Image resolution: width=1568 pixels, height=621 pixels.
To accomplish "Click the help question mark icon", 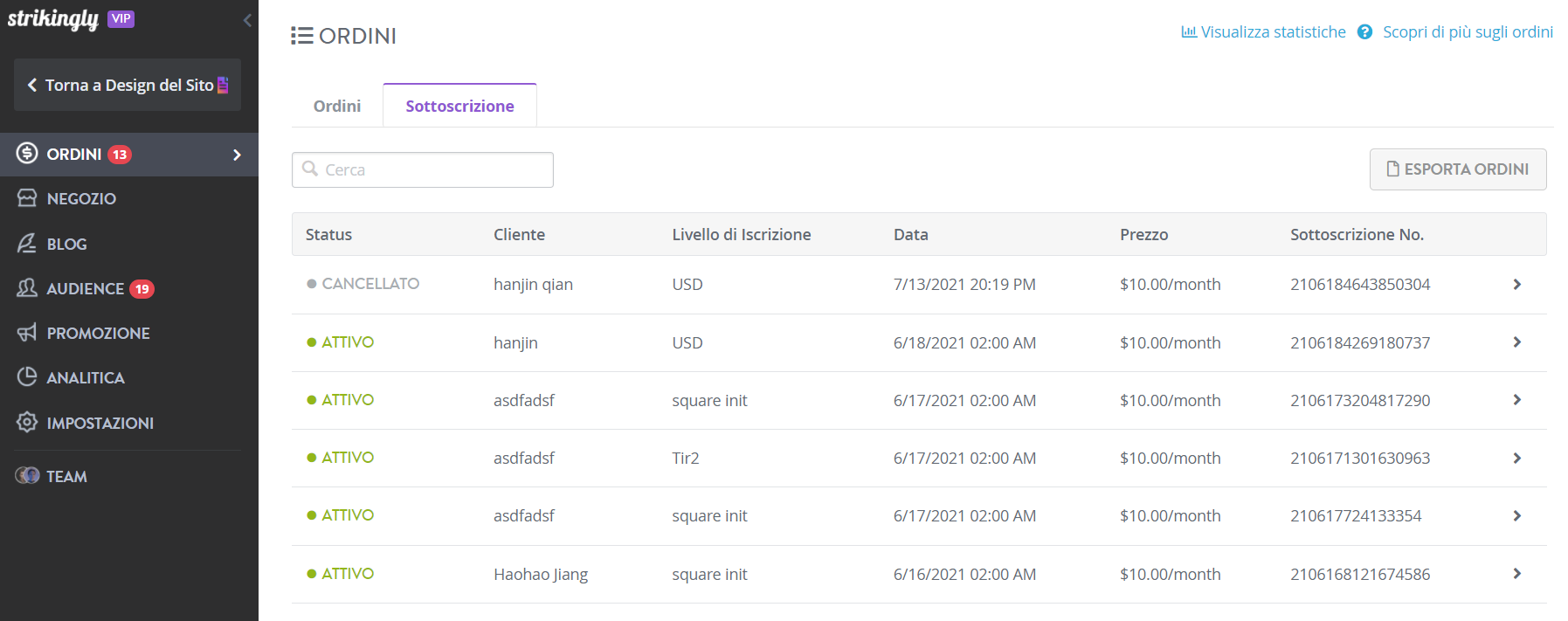I will pos(1364,32).
